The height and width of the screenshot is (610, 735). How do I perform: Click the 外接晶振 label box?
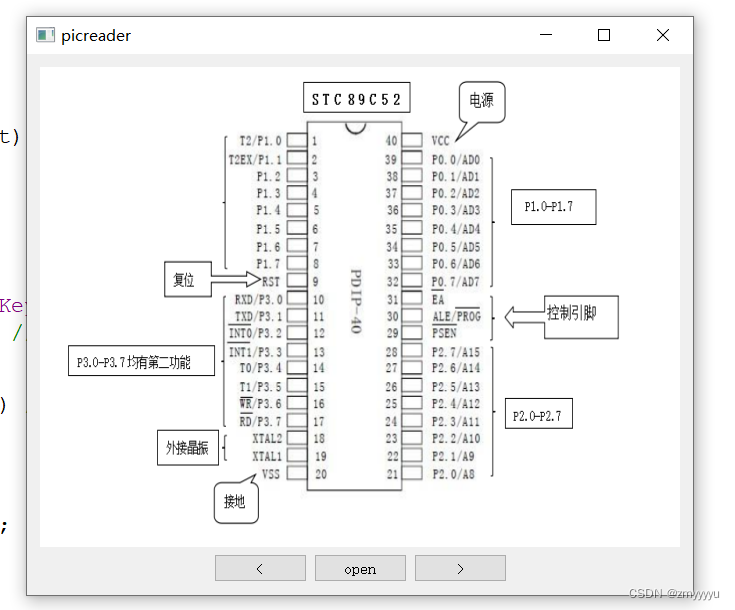pos(188,448)
